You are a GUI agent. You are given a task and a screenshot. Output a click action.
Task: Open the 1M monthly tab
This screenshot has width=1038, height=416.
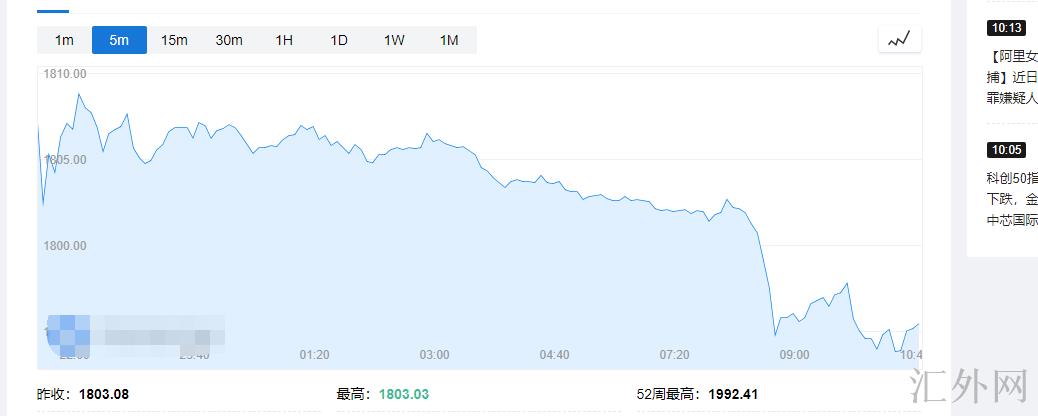click(x=449, y=40)
